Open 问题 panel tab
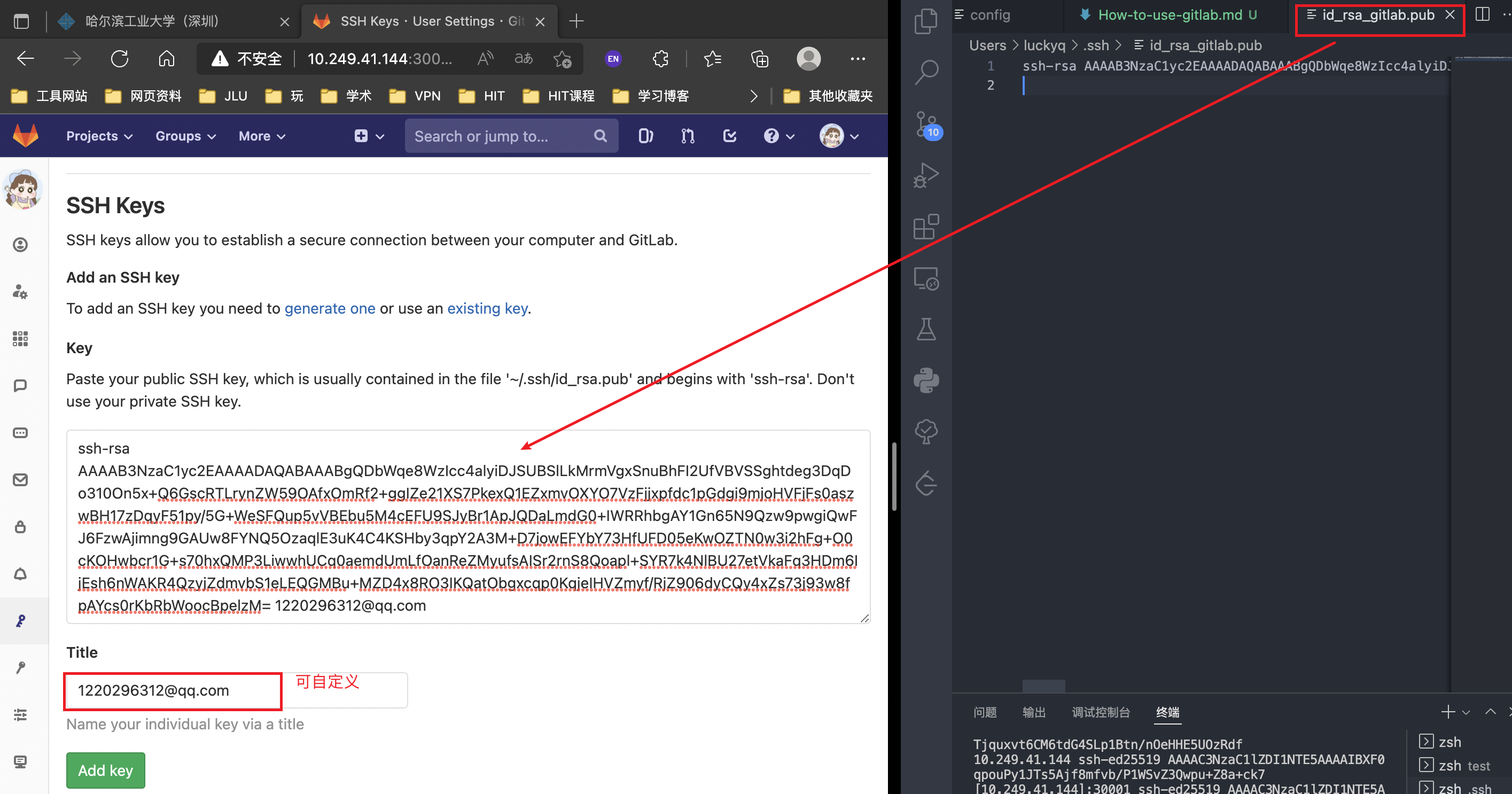 985,712
